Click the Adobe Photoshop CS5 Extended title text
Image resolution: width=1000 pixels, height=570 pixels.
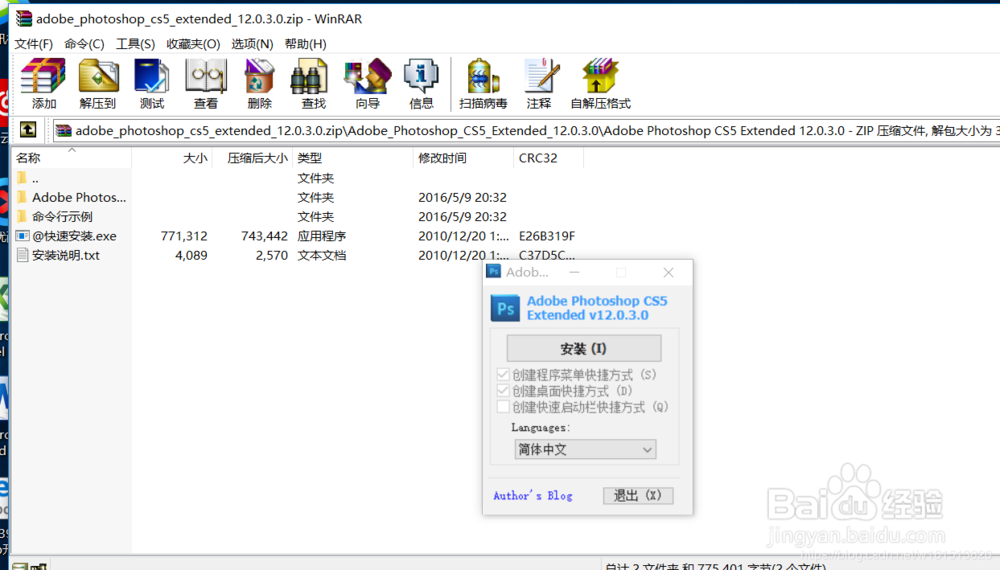pos(597,308)
